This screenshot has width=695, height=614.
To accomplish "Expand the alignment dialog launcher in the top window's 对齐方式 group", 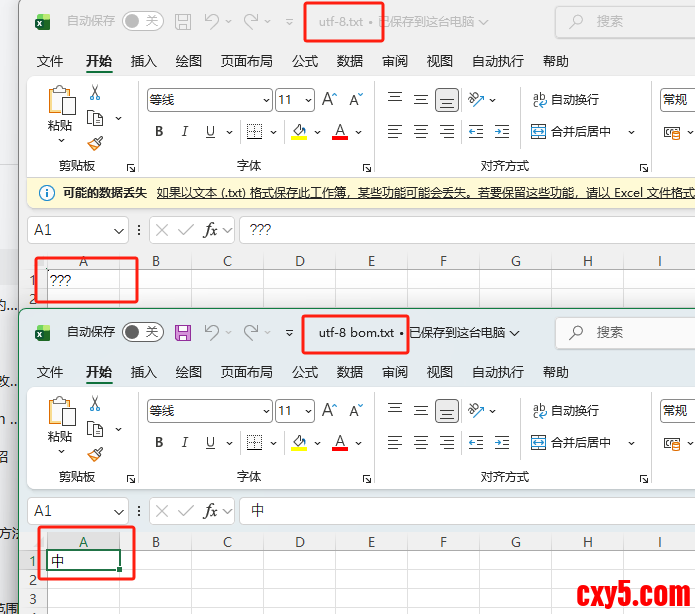I will [644, 168].
